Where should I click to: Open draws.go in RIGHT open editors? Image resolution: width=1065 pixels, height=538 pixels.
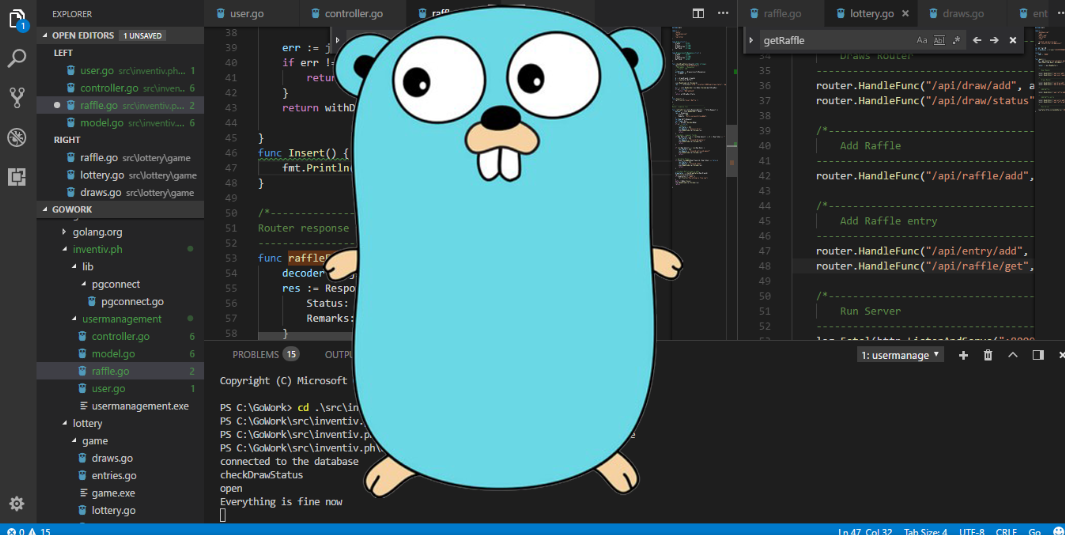pos(120,192)
